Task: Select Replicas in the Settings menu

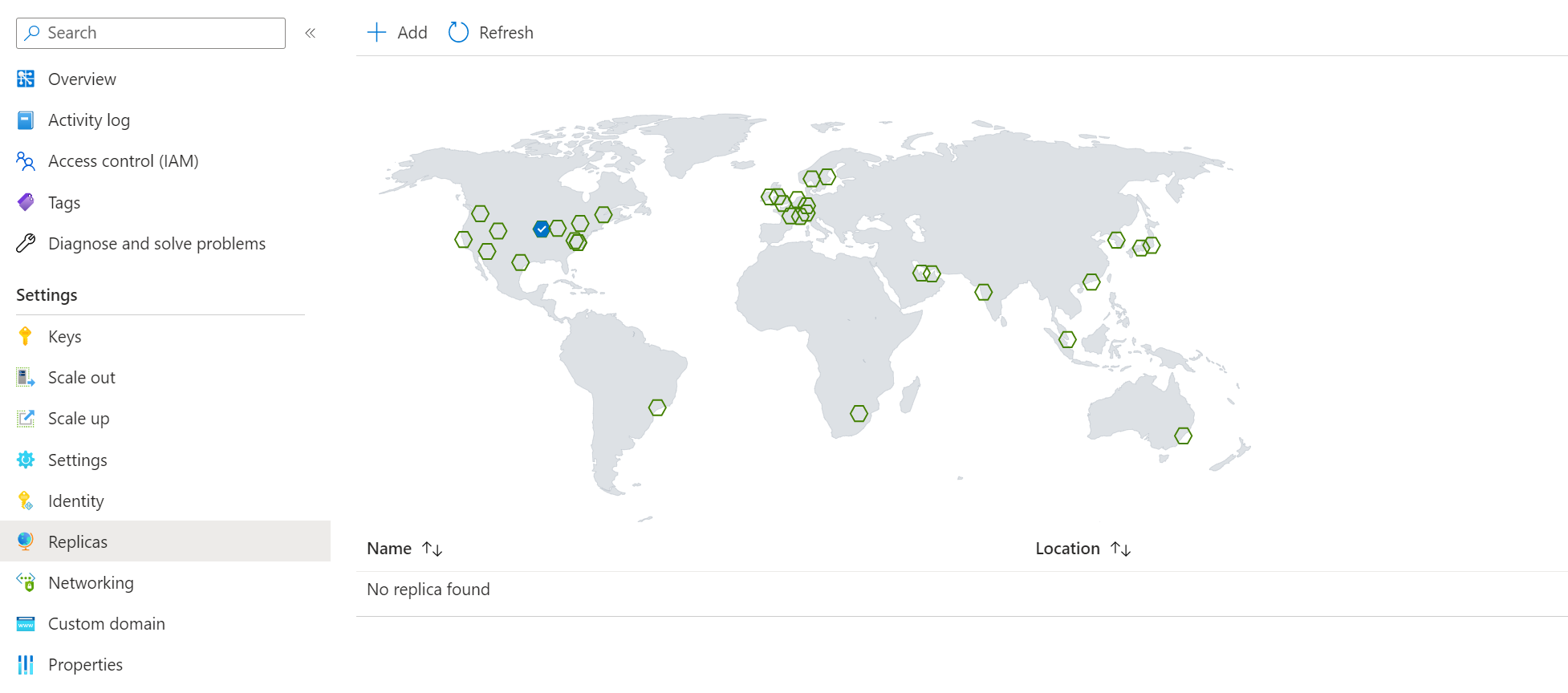Action: [x=78, y=541]
